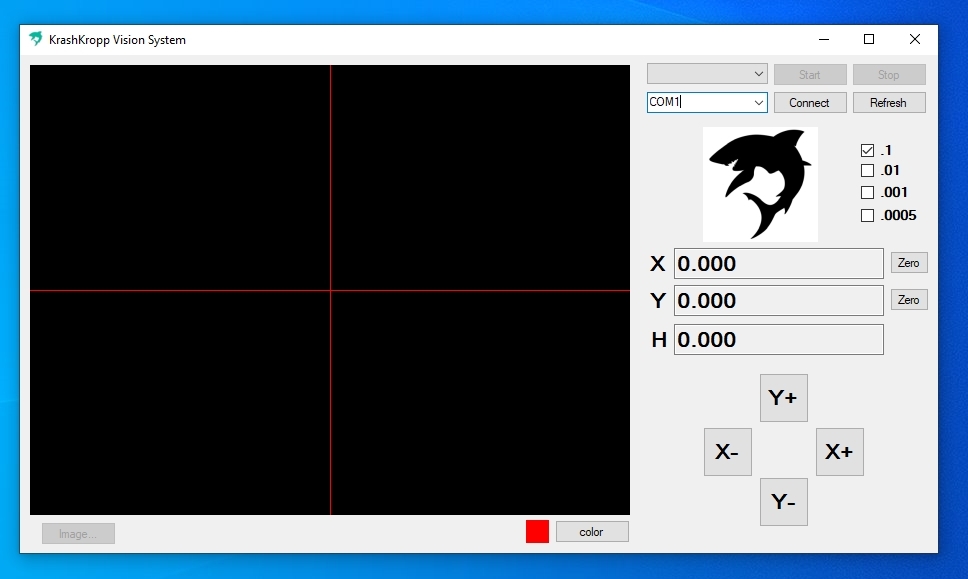
Task: Click the red crosshair color swatch
Action: (x=537, y=531)
